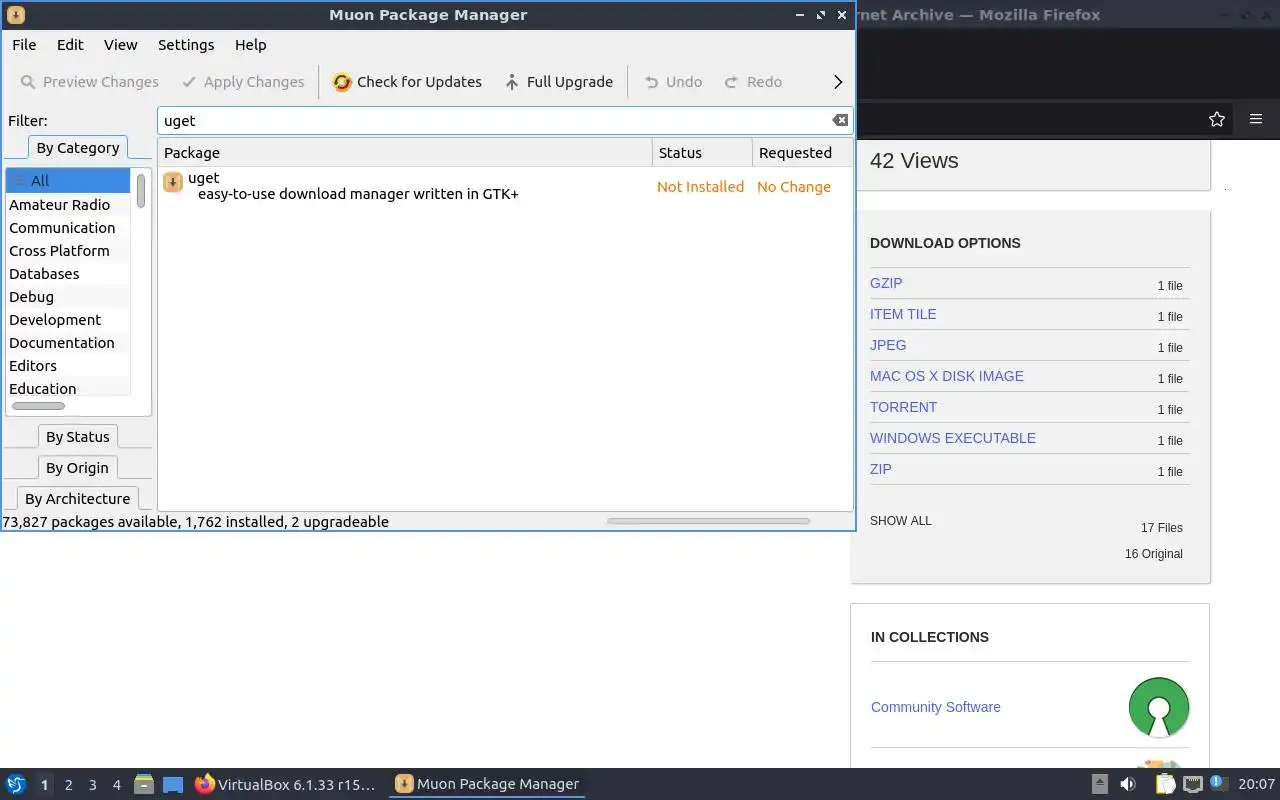Open the Edit menu
This screenshot has width=1280, height=800.
(70, 44)
